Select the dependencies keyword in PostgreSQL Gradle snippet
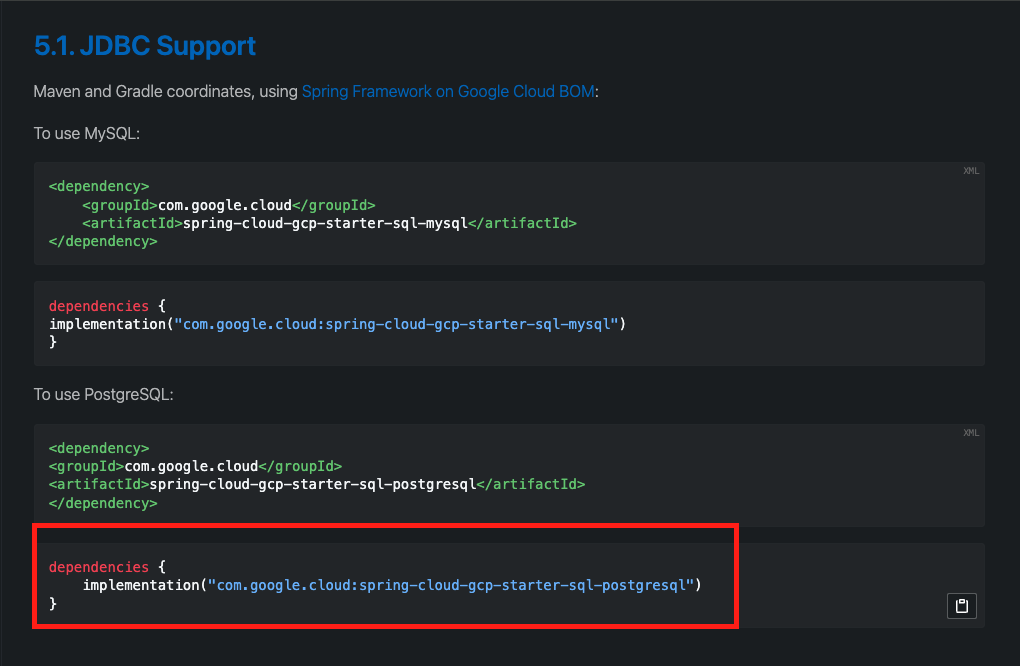Viewport: 1020px width, 666px height. tap(98, 566)
